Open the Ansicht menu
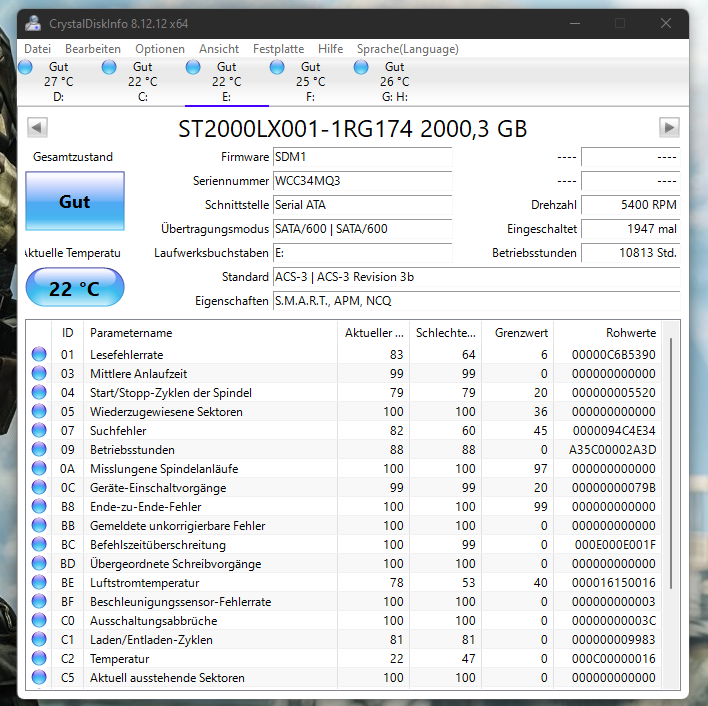The width and height of the screenshot is (708, 706). tap(219, 49)
